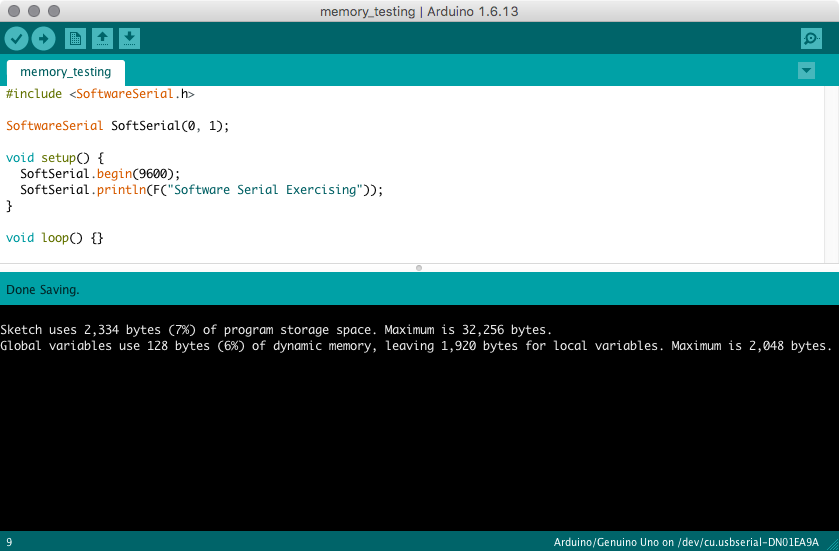Minimize the window using the yellow button
The height and width of the screenshot is (551, 839).
click(x=33, y=10)
